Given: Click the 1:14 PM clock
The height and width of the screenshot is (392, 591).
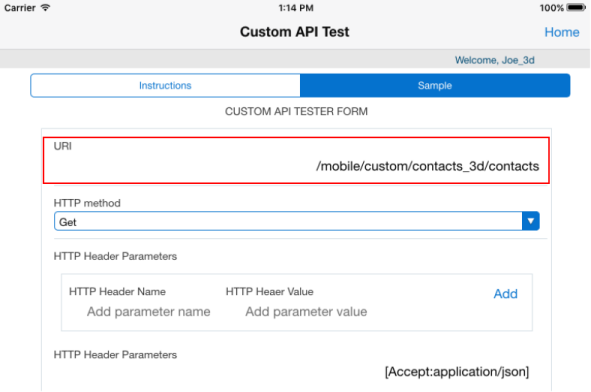Looking at the screenshot, I should (296, 8).
